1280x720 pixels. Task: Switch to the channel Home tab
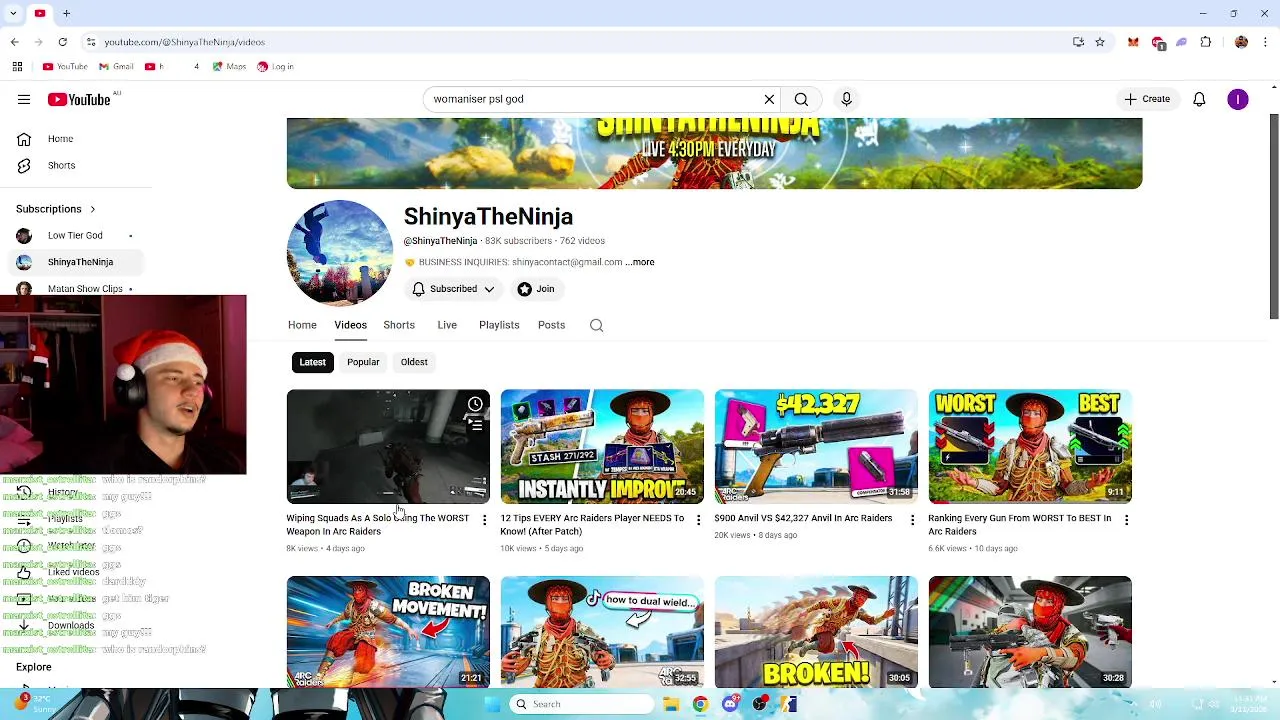point(302,325)
